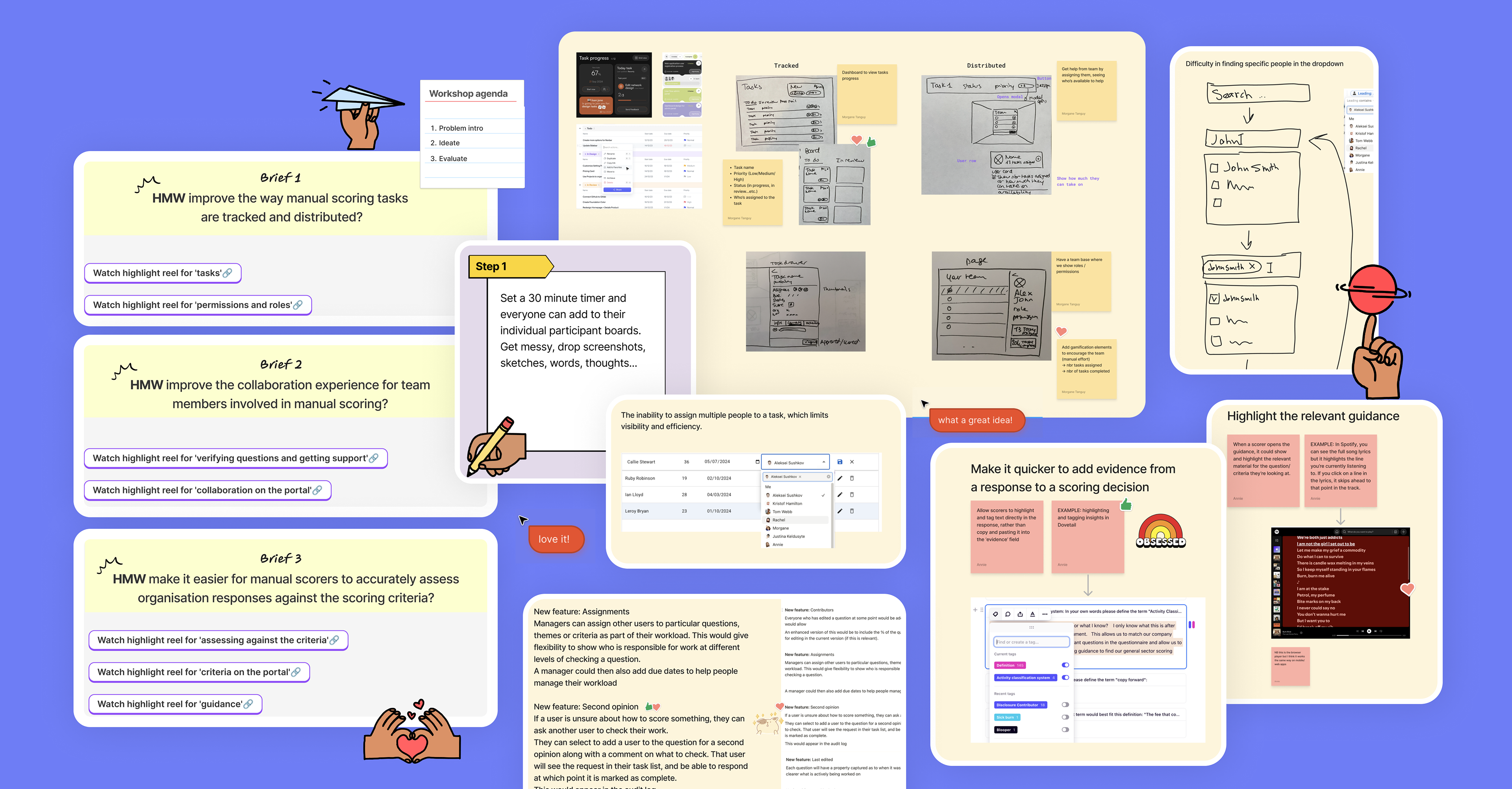Click the blue save icon in Callie Stewart row
The image size is (1512, 789).
point(840,462)
